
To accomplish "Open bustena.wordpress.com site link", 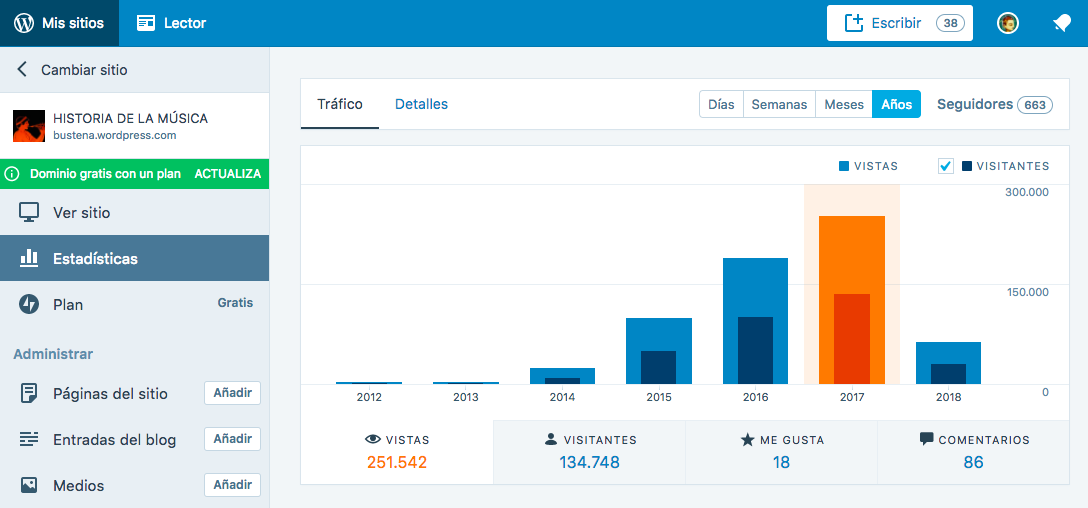I will click(114, 135).
